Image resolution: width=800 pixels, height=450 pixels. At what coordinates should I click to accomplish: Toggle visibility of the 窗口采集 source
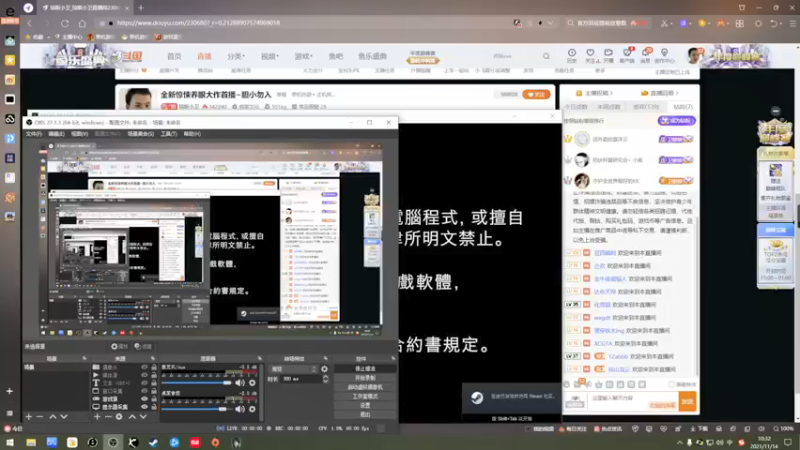pos(144,391)
